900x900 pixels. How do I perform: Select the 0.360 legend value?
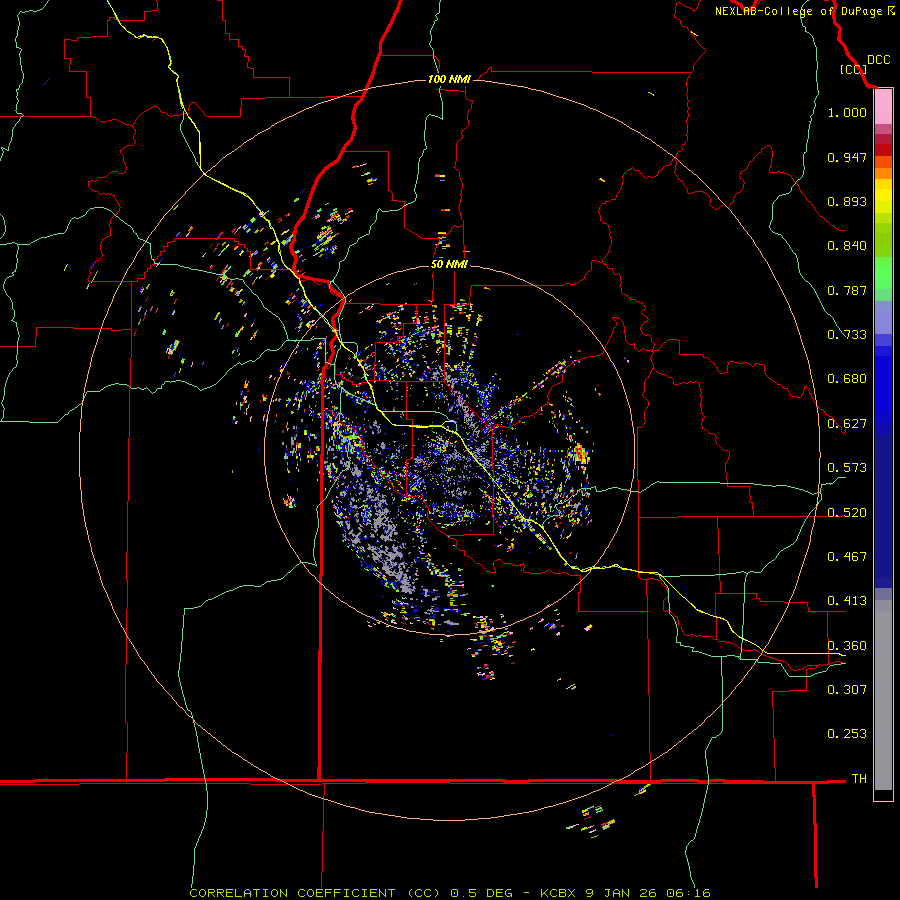coord(847,646)
